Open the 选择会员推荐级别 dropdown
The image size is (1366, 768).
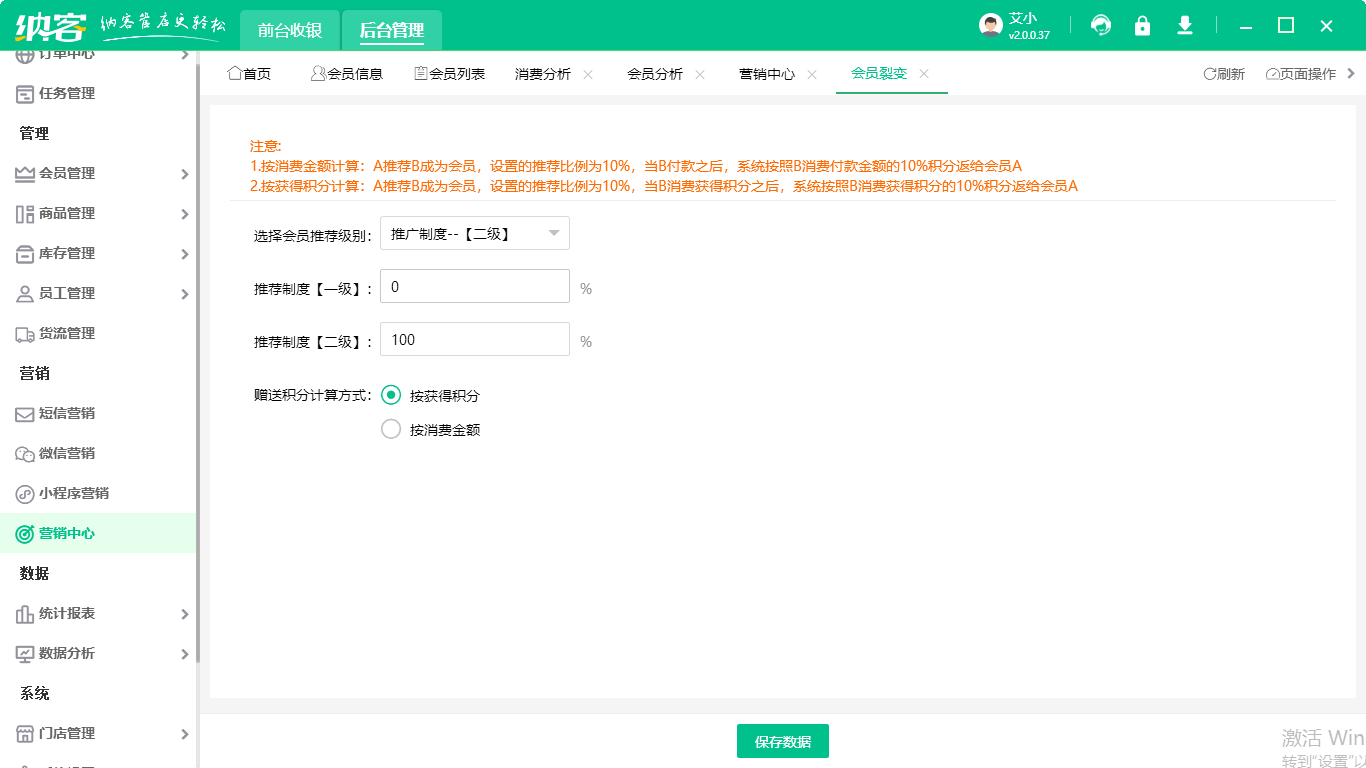[474, 232]
